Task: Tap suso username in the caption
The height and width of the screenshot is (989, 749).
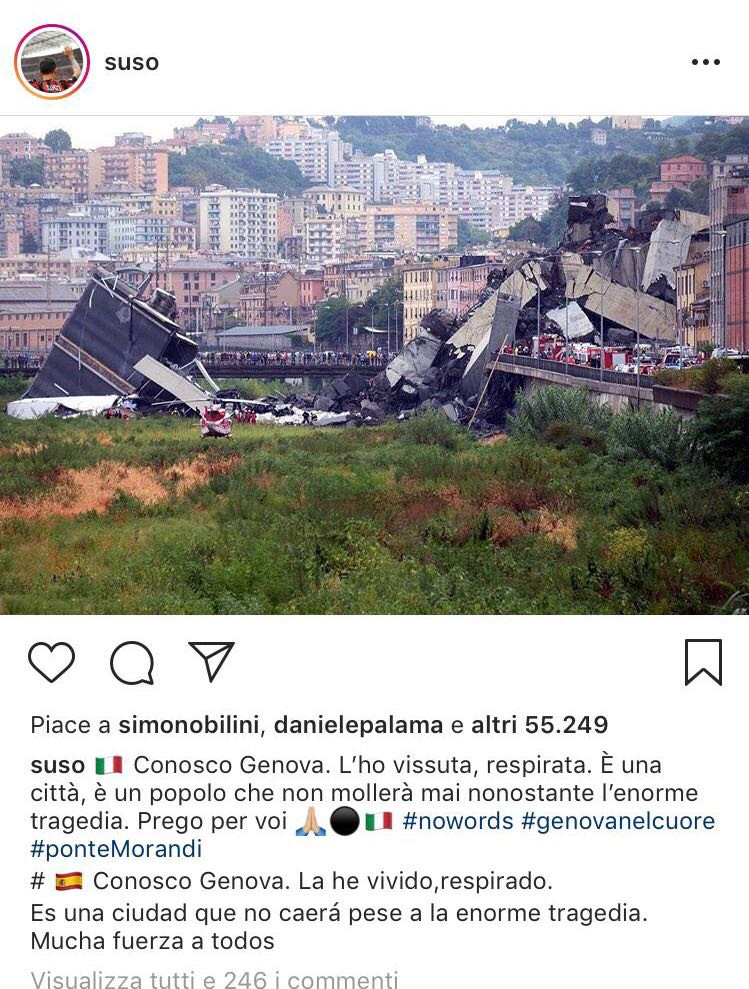Action: (x=57, y=765)
